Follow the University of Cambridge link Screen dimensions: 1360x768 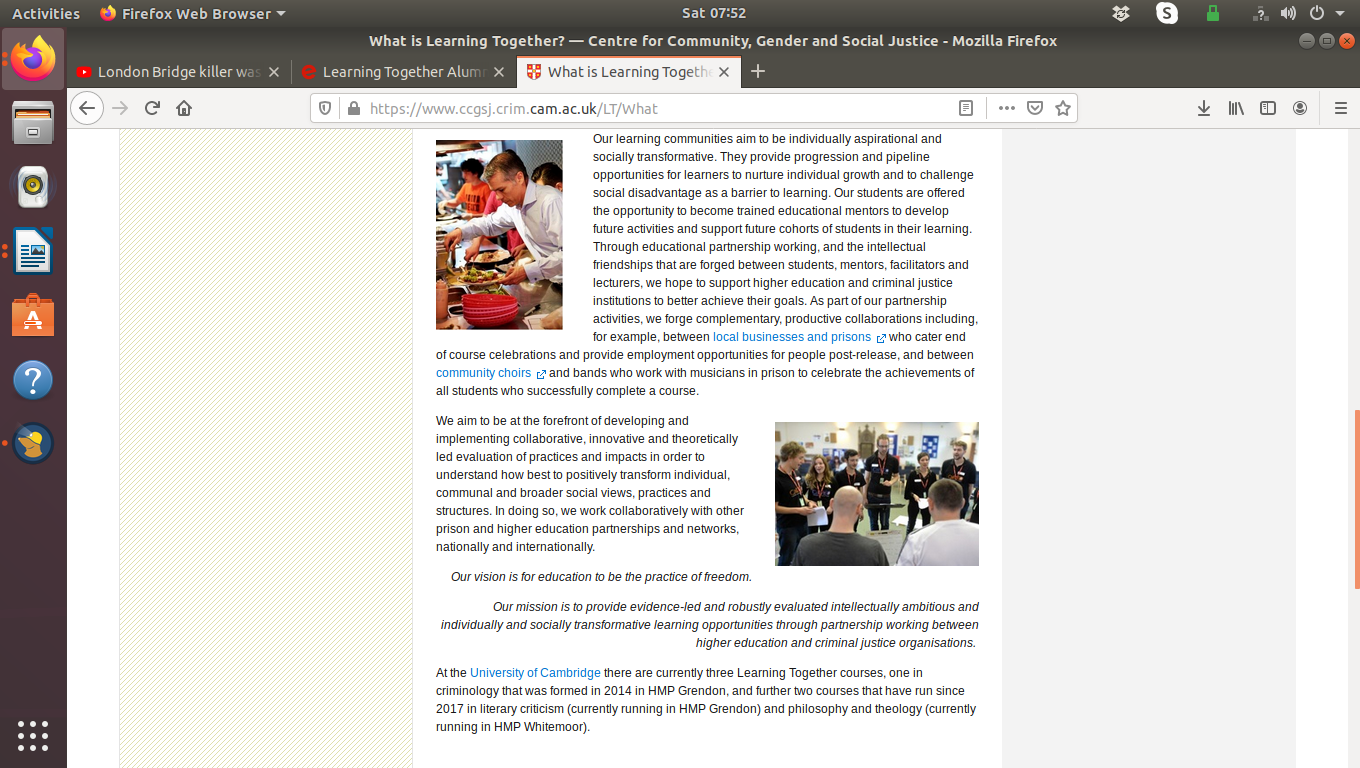point(535,673)
